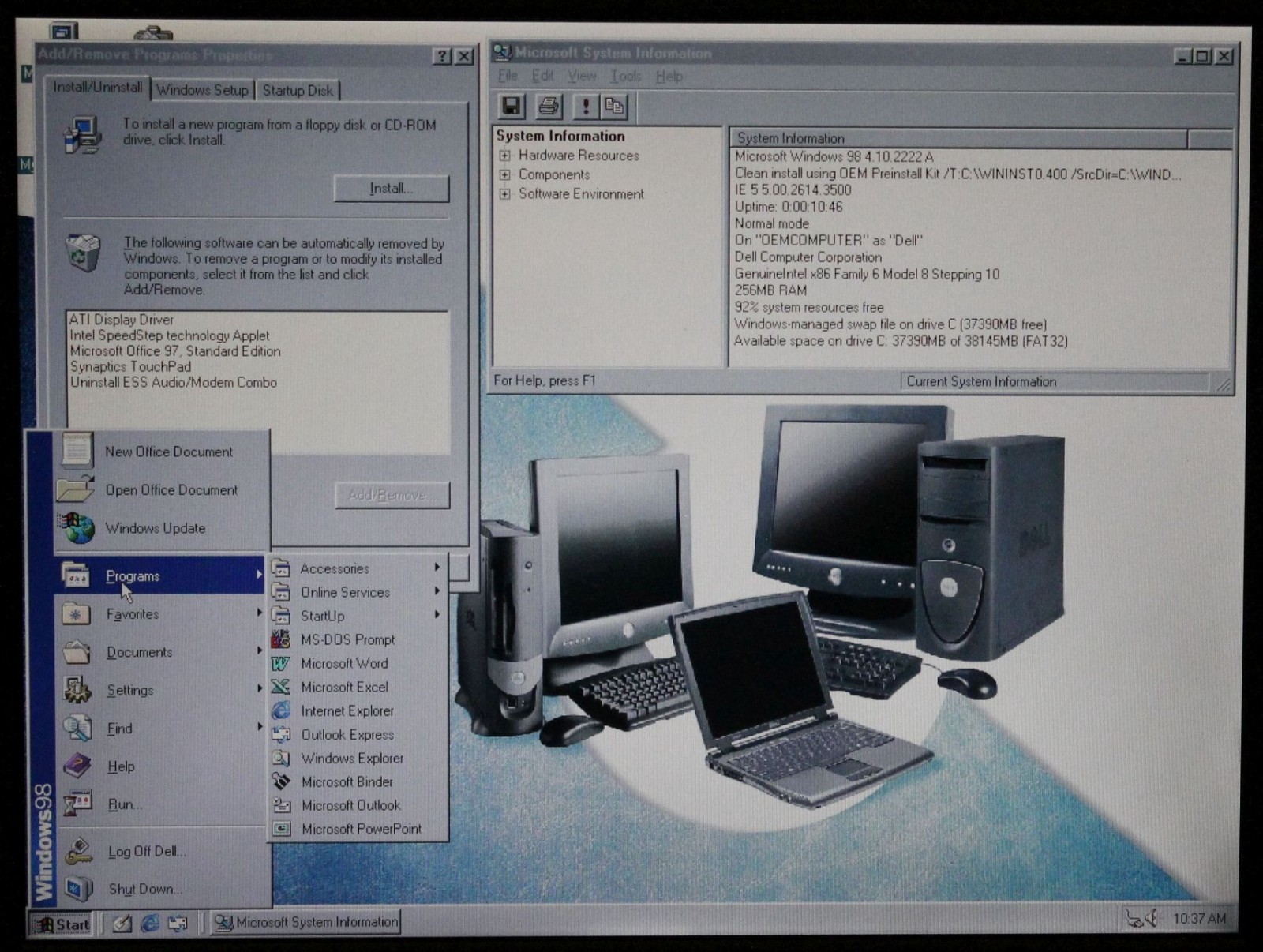The width and height of the screenshot is (1263, 952).
Task: Click Programs in Start menu
Action: pos(162,575)
